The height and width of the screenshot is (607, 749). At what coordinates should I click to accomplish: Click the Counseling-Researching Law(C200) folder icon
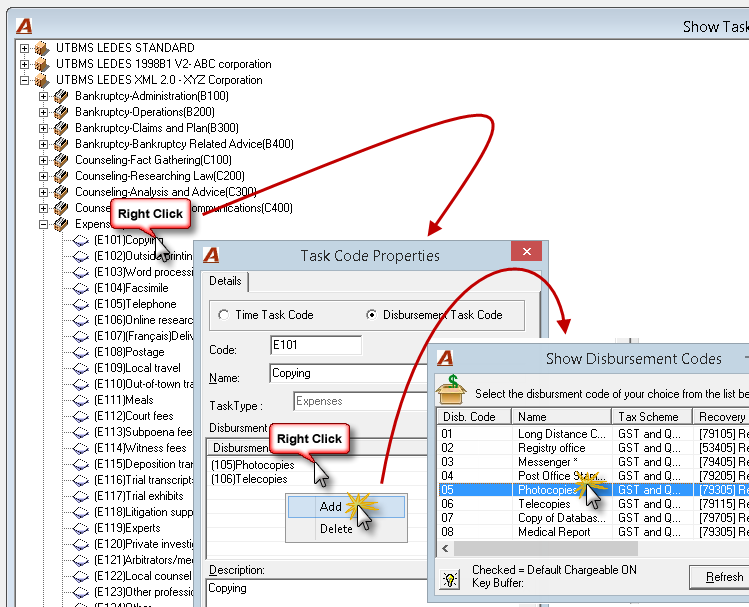click(x=61, y=176)
